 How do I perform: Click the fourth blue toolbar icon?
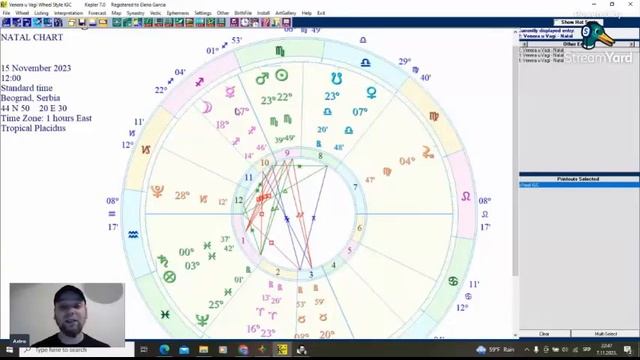38,22
